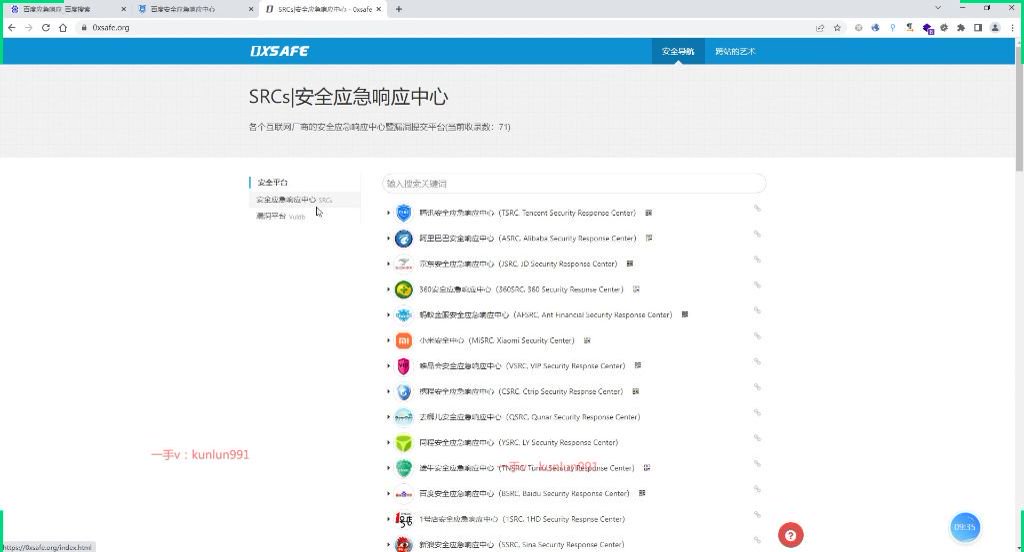This screenshot has height=552, width=1024.
Task: Open the Ant Financial Security Response Center link
Action: pyautogui.click(x=545, y=315)
